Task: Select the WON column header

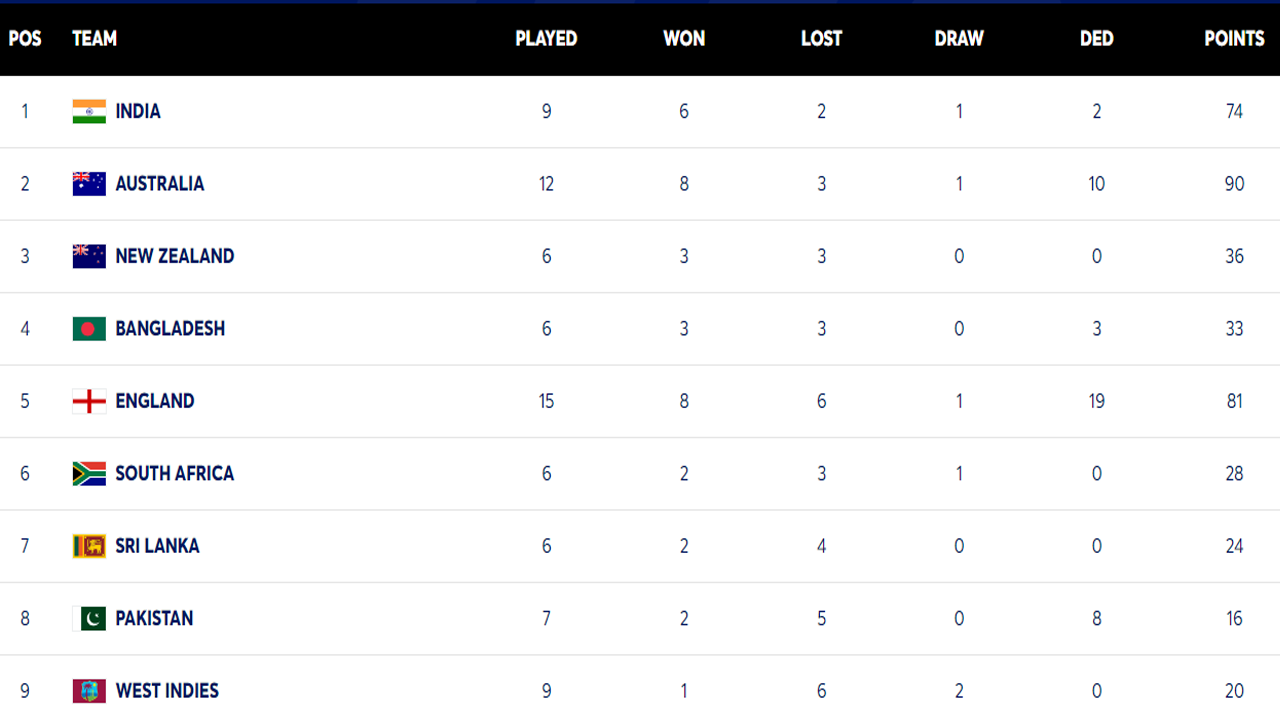Action: point(684,38)
